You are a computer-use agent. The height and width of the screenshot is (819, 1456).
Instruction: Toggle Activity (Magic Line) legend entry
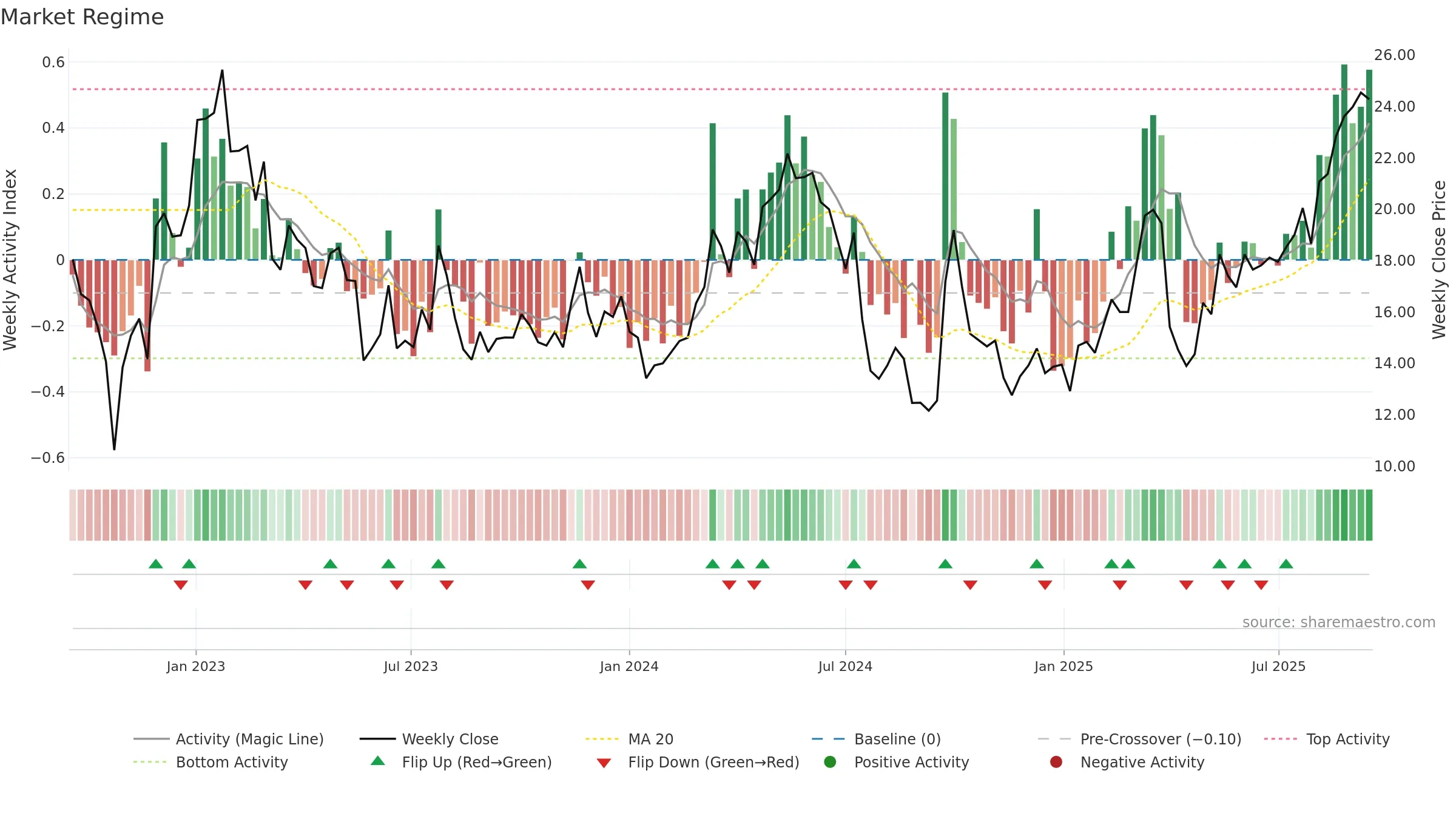229,739
